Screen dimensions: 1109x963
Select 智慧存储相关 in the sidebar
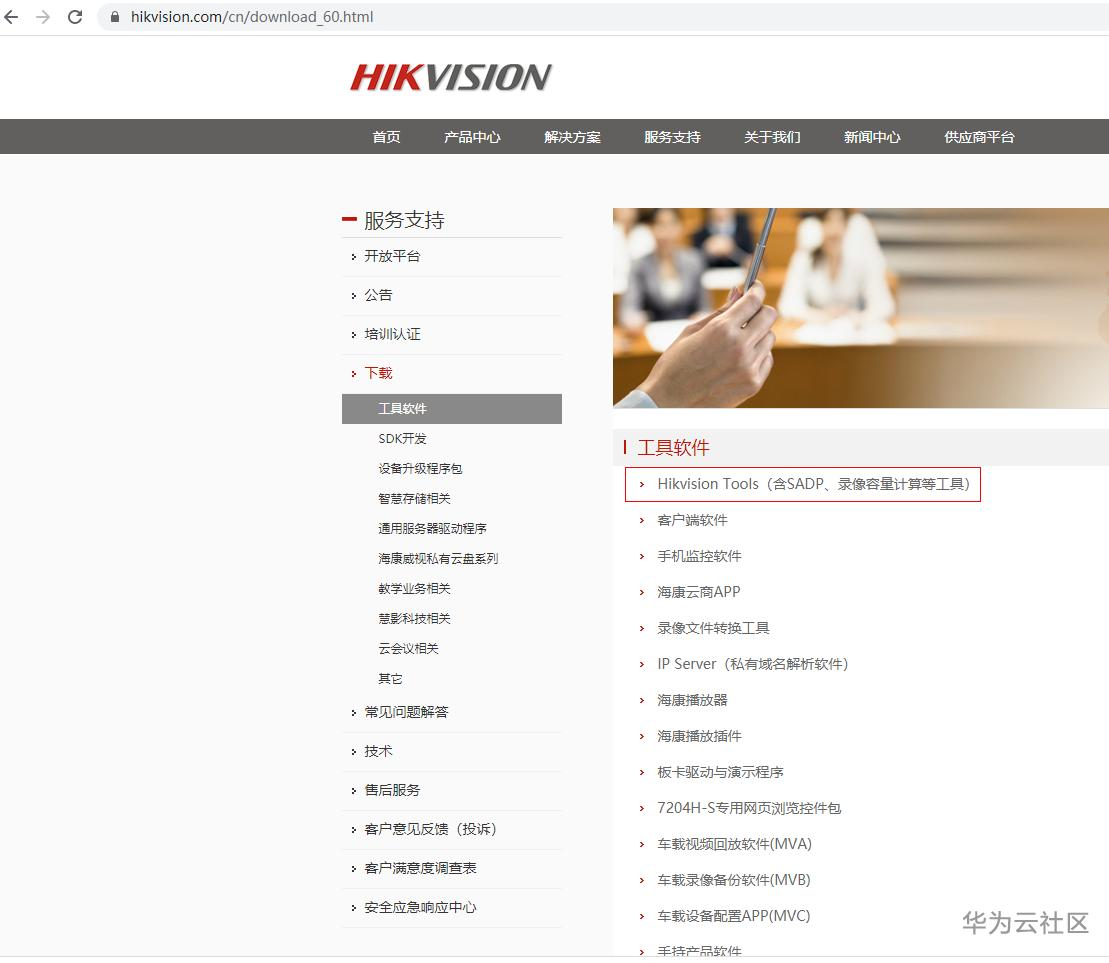coord(414,498)
